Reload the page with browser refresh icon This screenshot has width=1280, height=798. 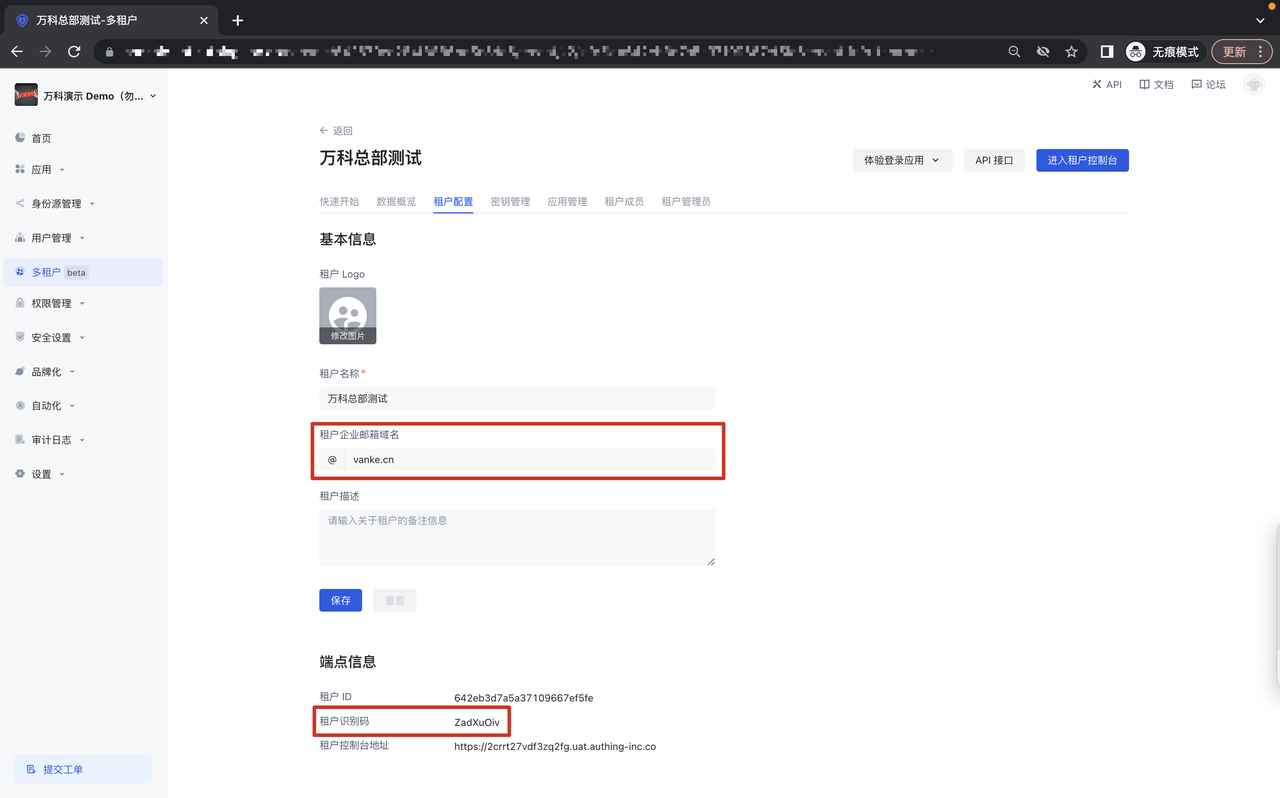point(74,51)
